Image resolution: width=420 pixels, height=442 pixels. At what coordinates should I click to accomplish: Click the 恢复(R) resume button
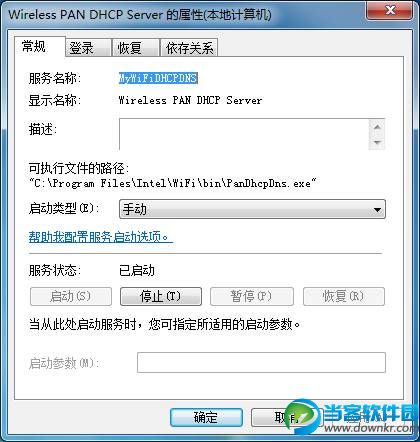click(344, 296)
